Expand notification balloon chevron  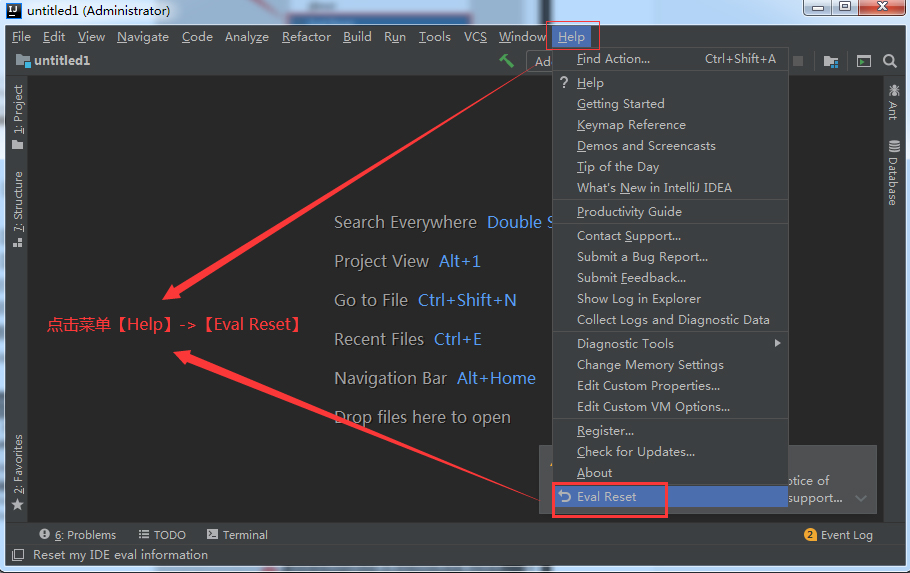(x=861, y=498)
